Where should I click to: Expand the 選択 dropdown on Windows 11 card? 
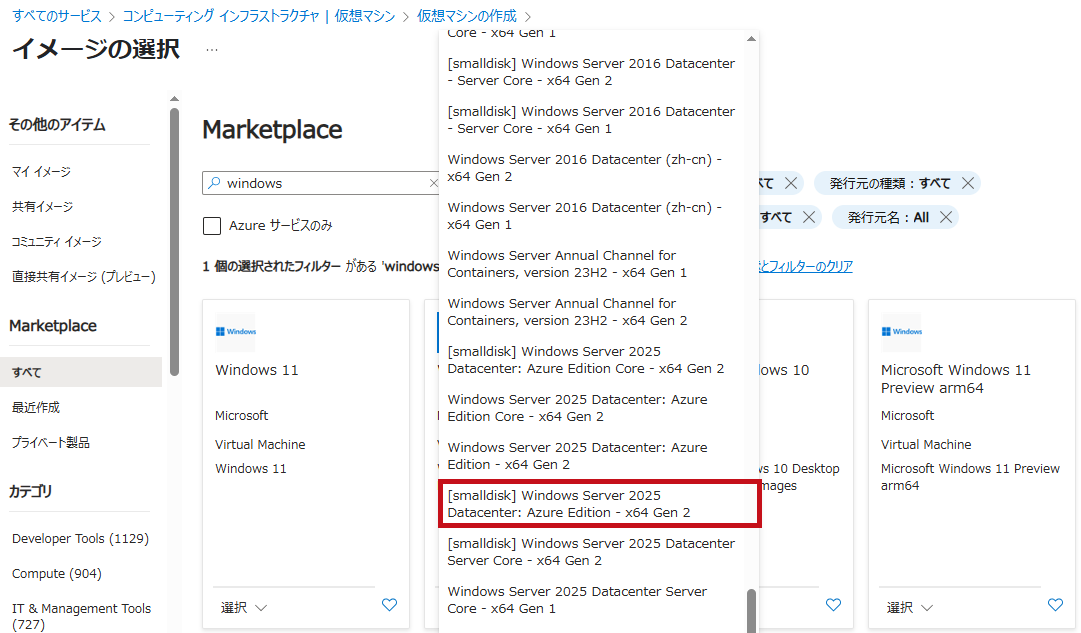point(243,607)
